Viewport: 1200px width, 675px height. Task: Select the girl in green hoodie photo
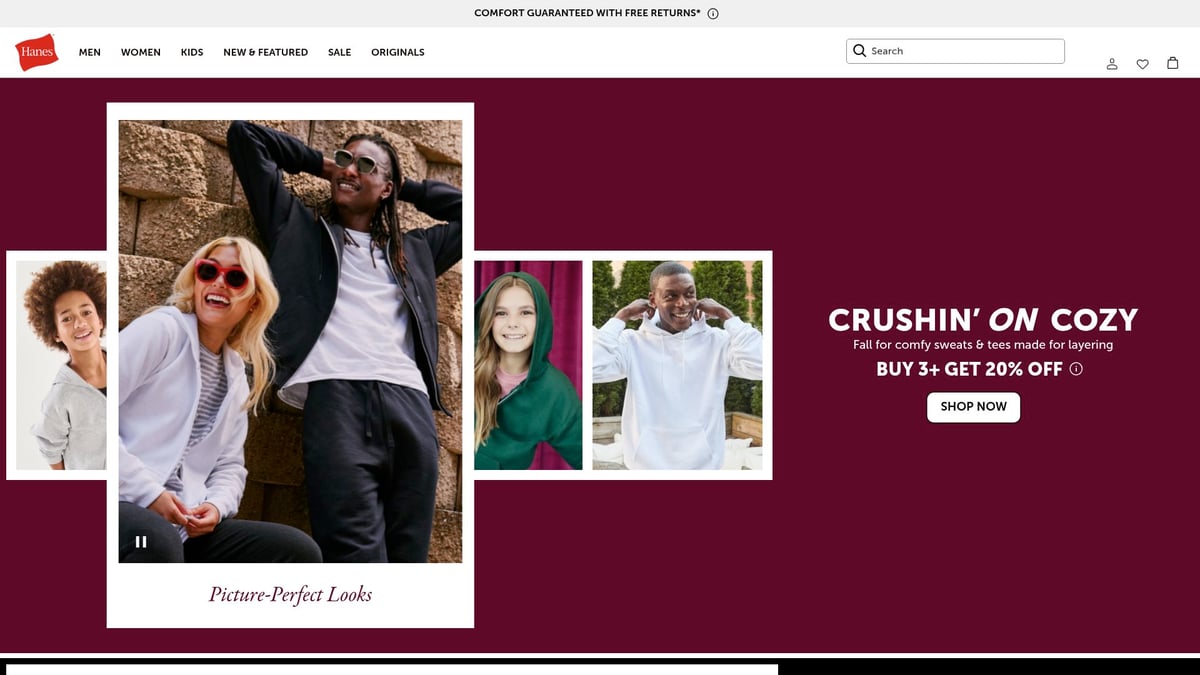pos(528,365)
